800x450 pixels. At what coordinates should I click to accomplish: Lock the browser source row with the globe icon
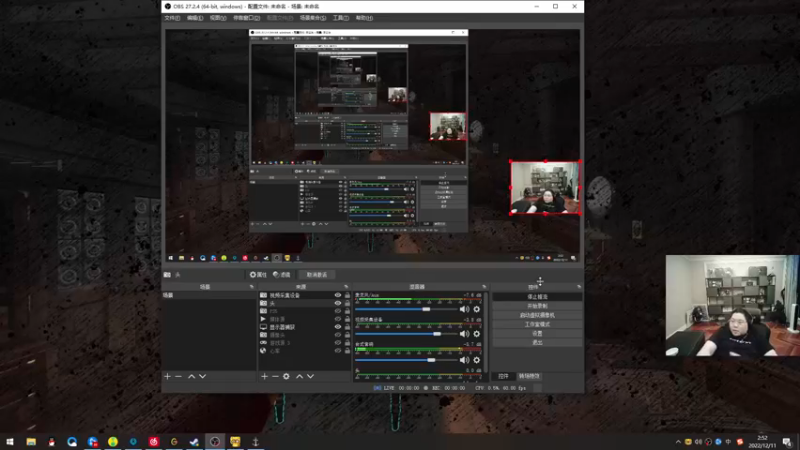point(347,351)
